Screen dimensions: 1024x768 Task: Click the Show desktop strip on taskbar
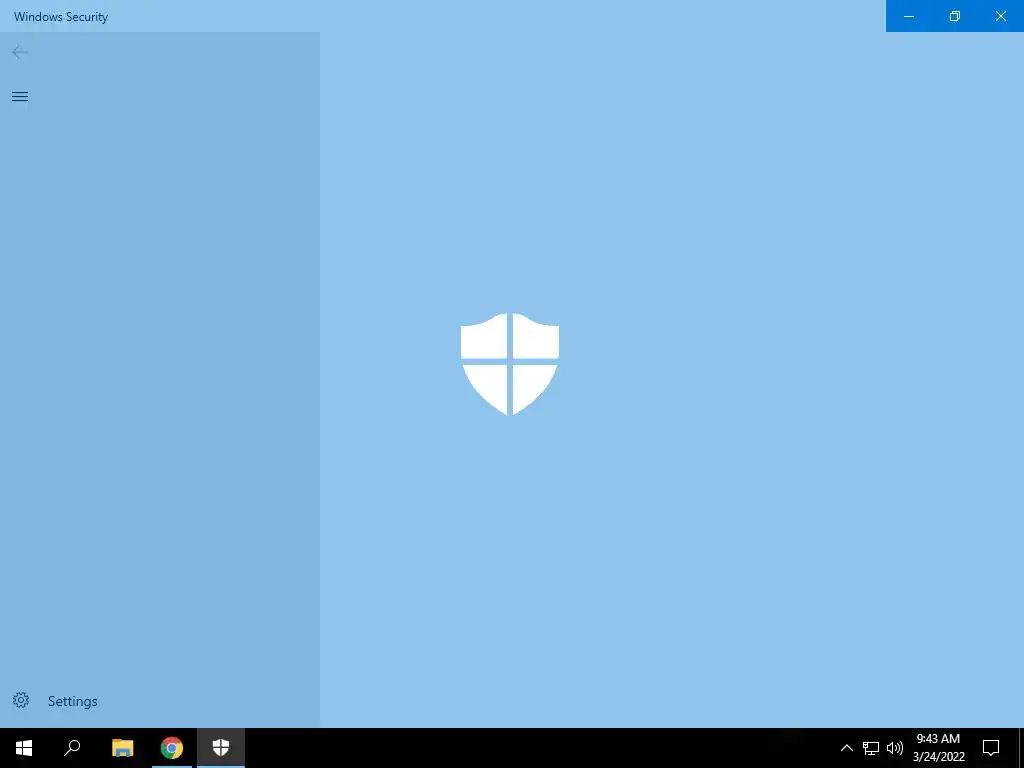tap(1021, 748)
